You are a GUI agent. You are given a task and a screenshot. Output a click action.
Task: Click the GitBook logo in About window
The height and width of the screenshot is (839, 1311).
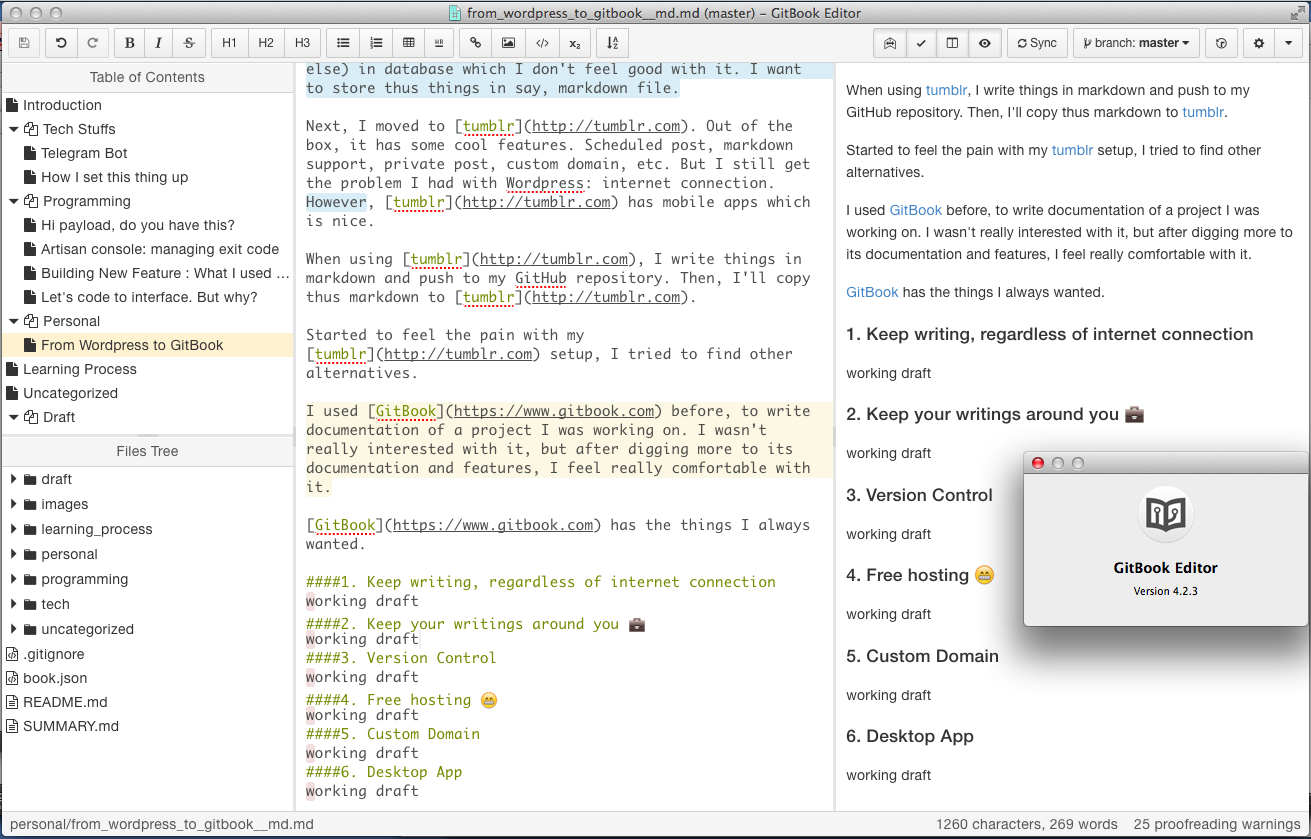pyautogui.click(x=1165, y=514)
